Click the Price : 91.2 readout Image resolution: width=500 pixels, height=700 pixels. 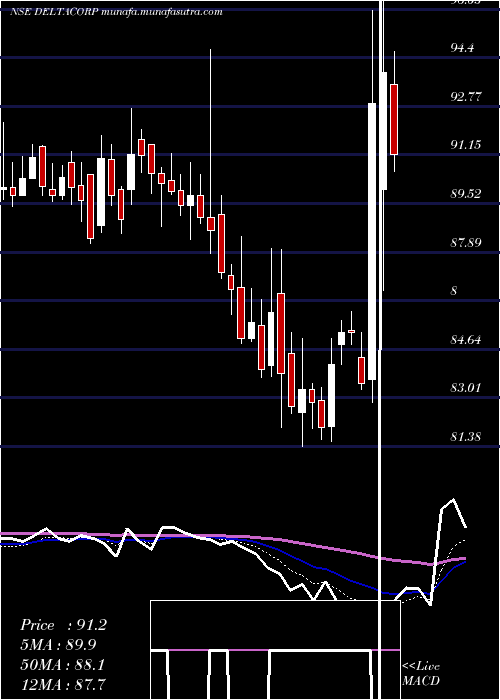tap(63, 625)
